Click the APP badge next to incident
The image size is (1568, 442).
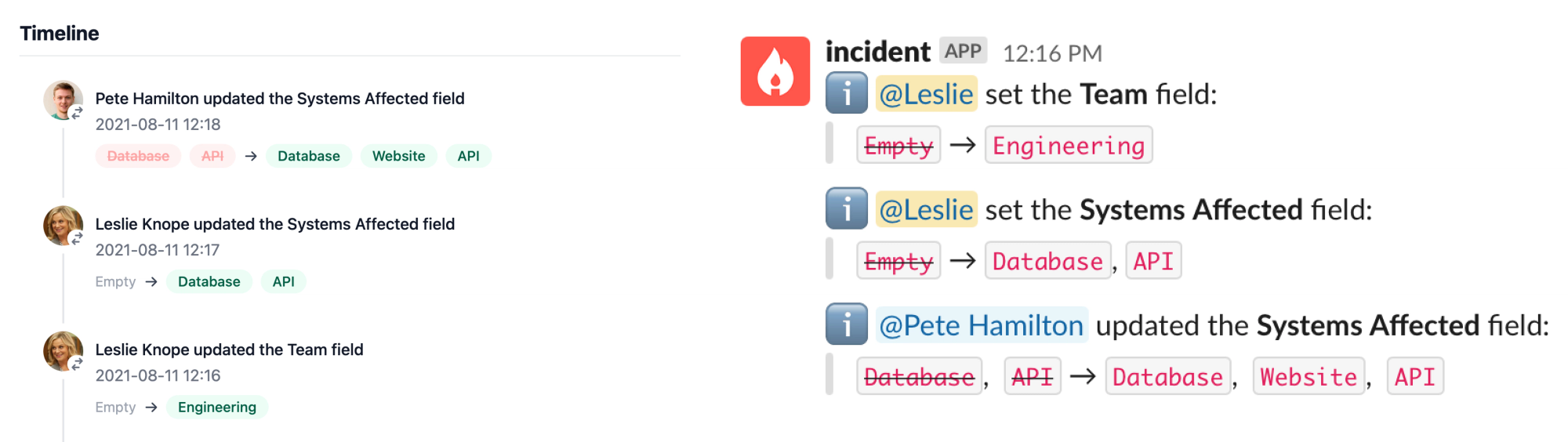click(963, 51)
